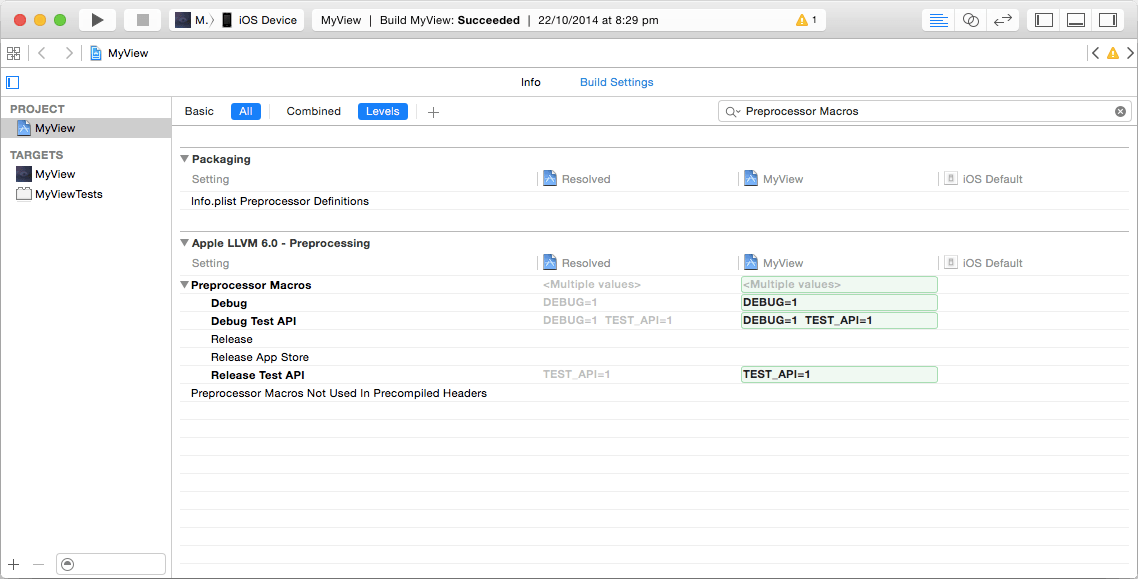
Task: Show All build settings
Action: (246, 112)
